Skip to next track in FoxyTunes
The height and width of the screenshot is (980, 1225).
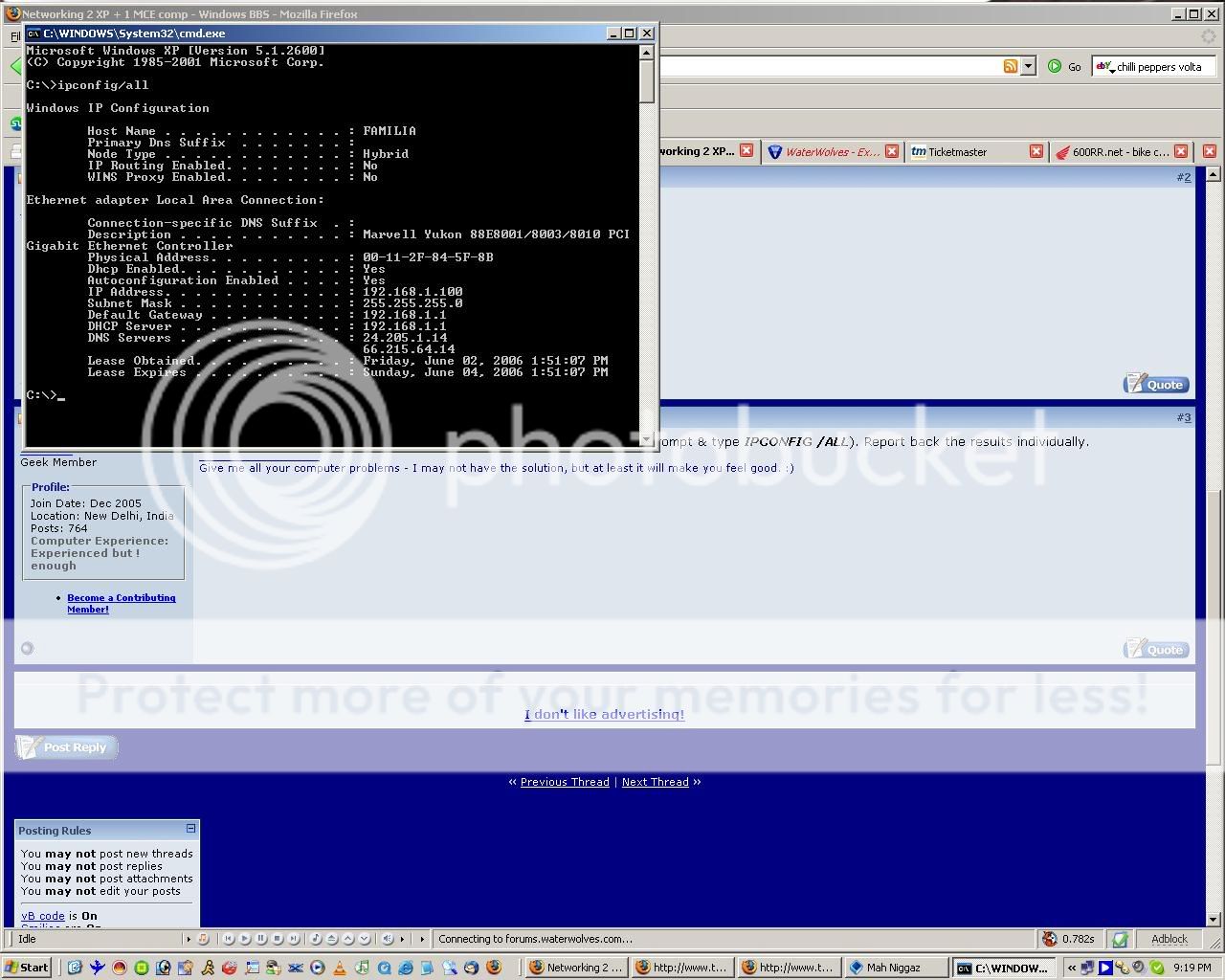(x=293, y=939)
